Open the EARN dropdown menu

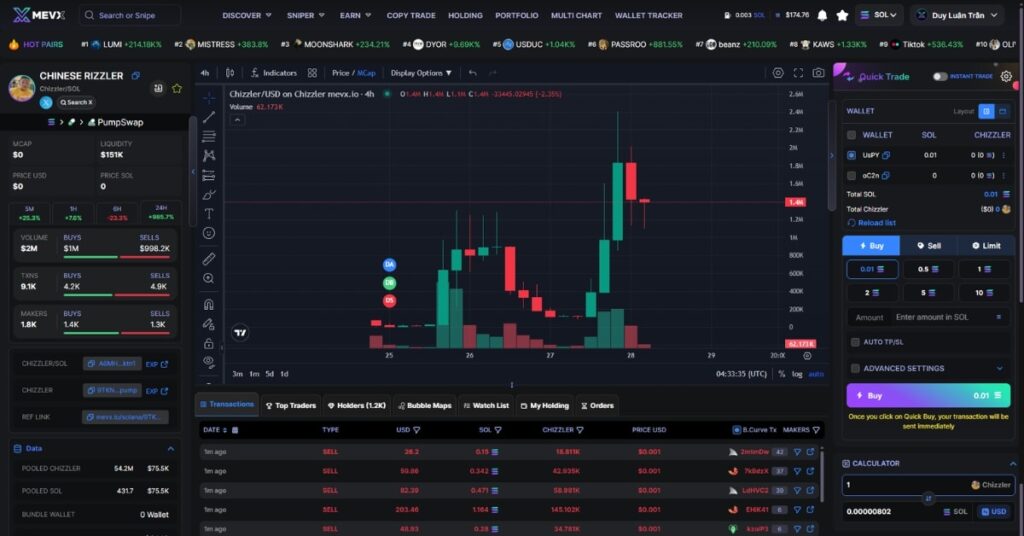pyautogui.click(x=355, y=15)
